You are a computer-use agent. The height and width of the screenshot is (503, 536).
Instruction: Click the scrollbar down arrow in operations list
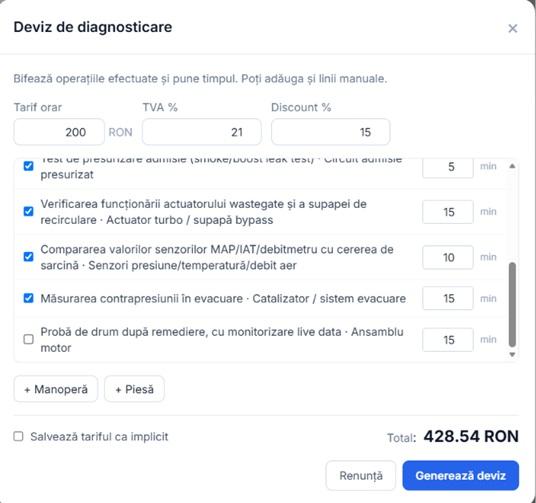click(512, 354)
